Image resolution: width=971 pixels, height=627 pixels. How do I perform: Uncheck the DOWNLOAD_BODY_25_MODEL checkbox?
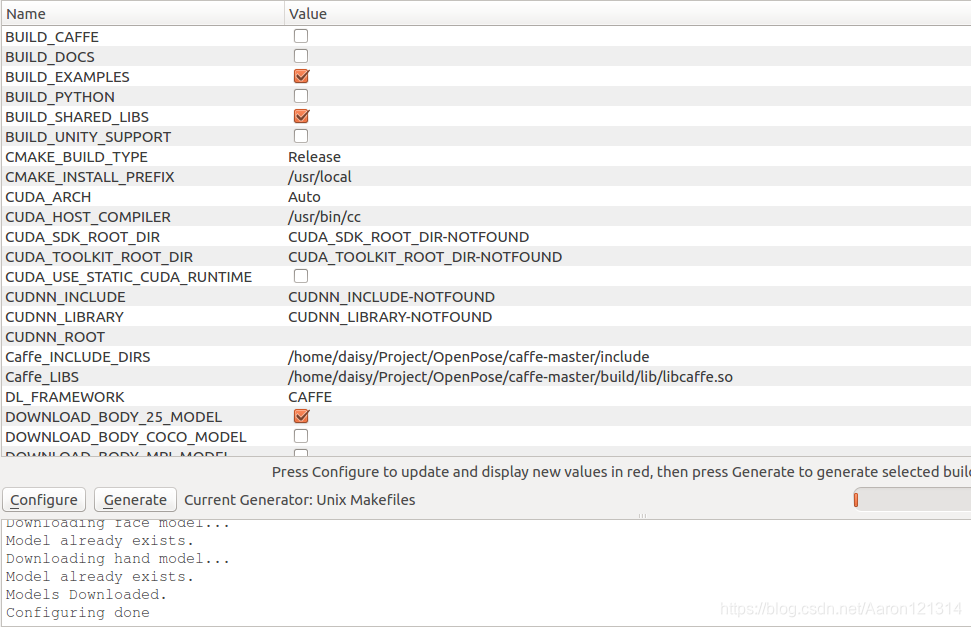click(301, 416)
